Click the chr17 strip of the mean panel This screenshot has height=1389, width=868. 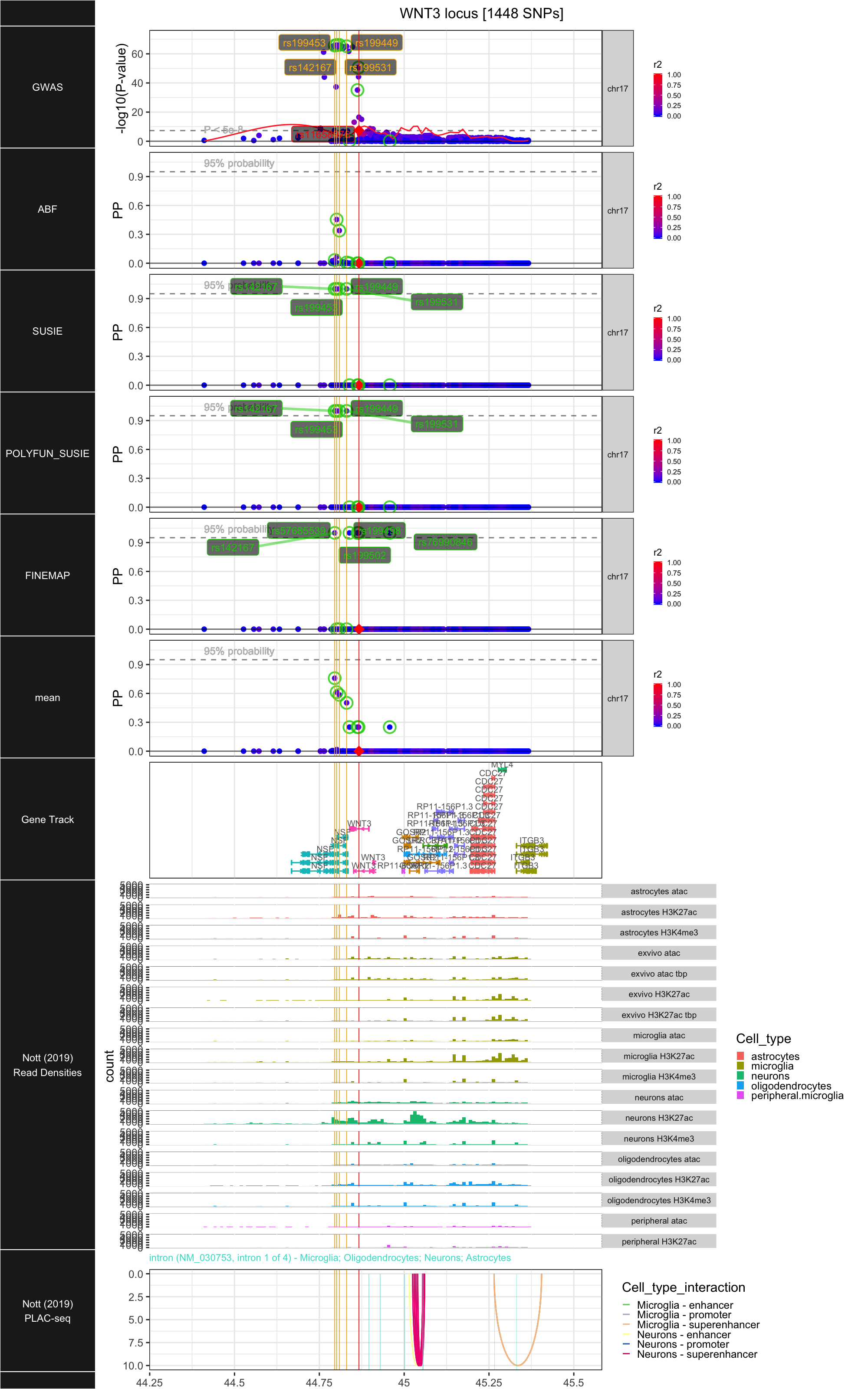(618, 698)
